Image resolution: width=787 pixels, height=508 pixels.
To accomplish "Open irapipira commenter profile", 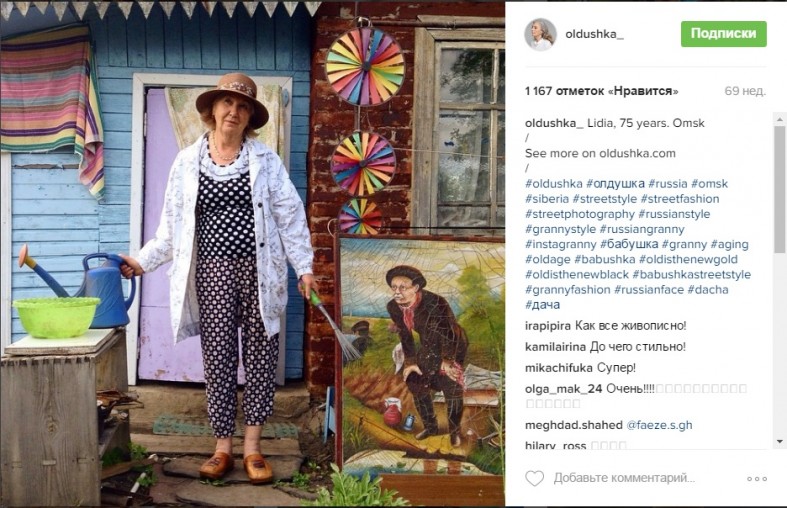I will click(548, 326).
